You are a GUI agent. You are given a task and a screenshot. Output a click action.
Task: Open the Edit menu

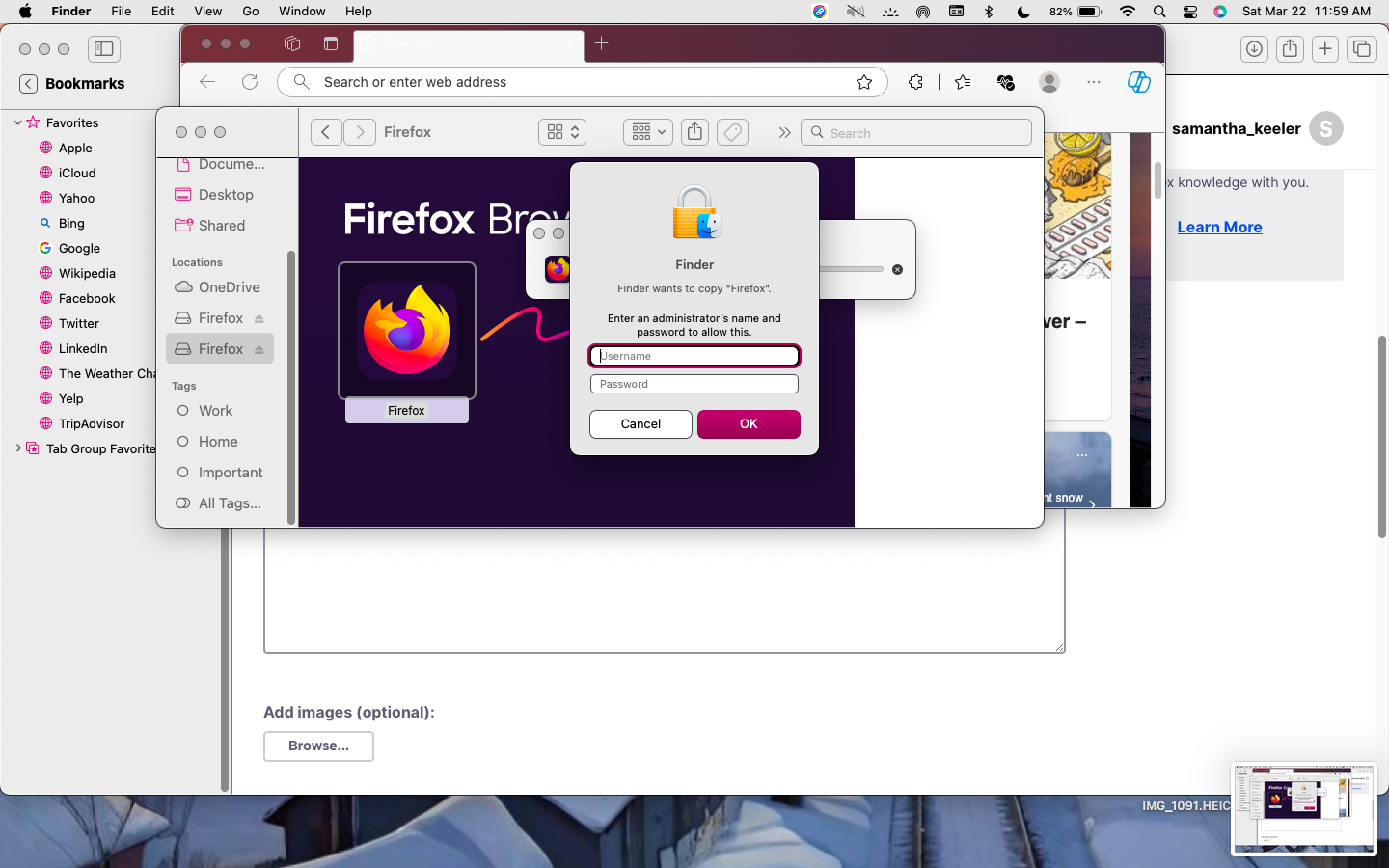tap(162, 12)
